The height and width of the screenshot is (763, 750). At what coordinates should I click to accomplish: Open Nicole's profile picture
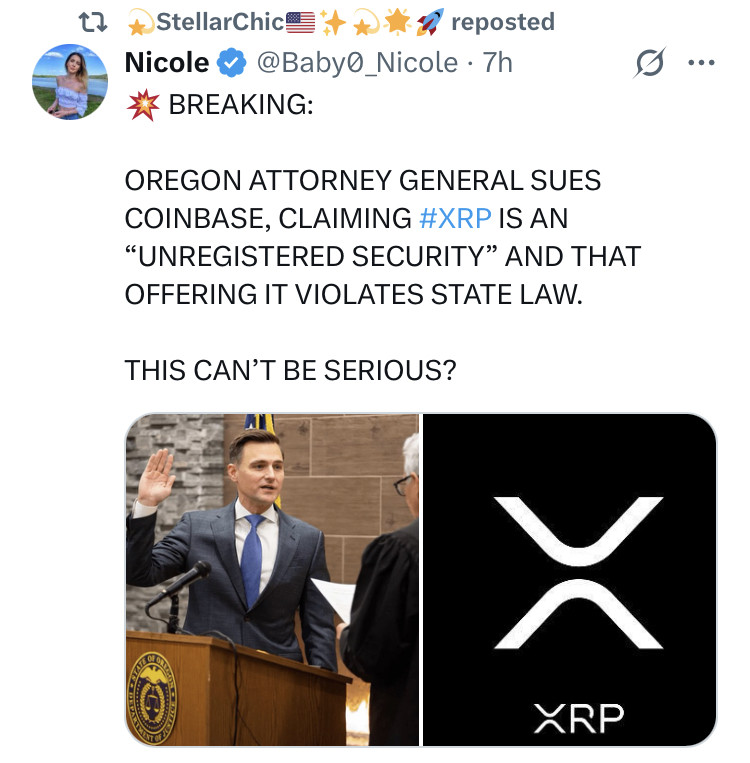[x=69, y=82]
